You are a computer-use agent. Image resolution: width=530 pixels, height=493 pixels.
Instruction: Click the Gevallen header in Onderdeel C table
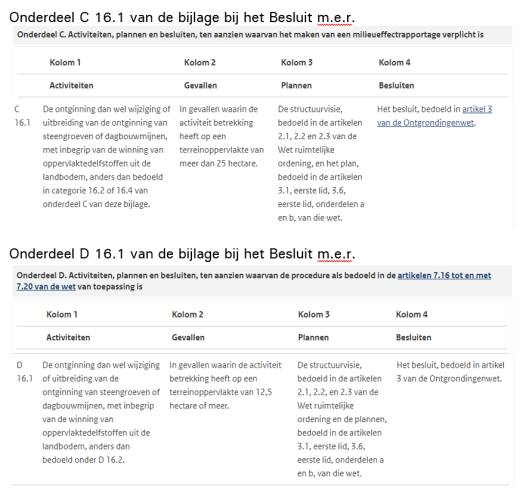pyautogui.click(x=200, y=85)
